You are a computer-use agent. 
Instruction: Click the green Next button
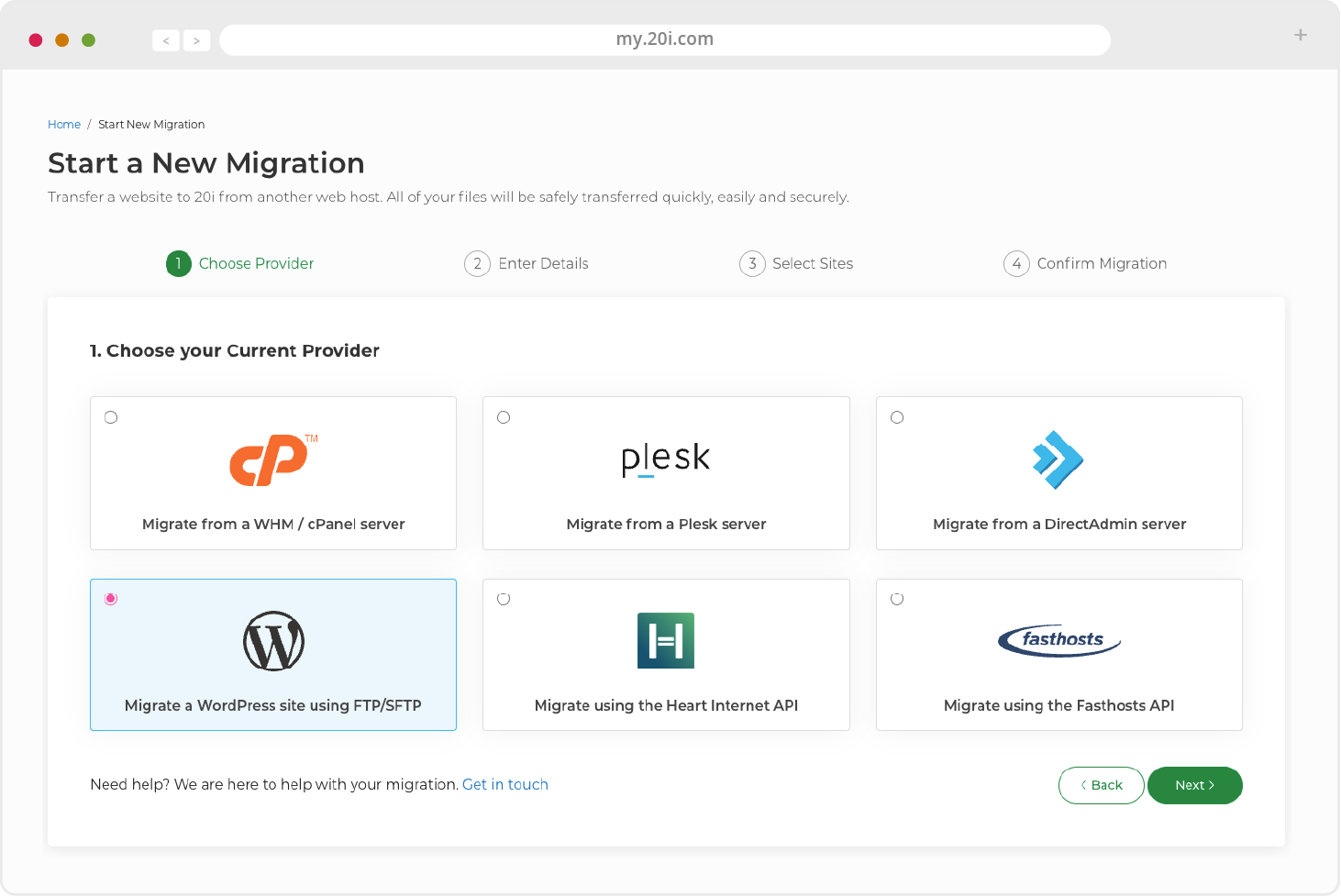[x=1194, y=785]
